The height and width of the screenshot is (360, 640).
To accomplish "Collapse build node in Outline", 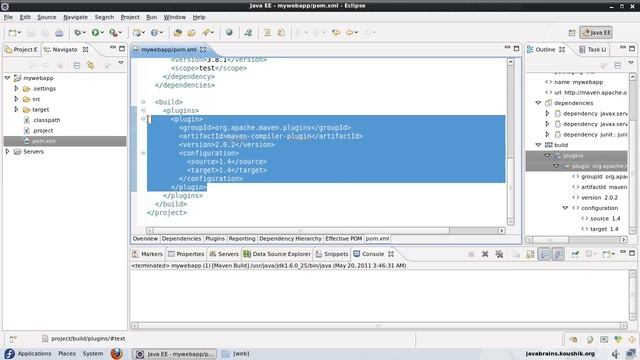I will (538, 145).
